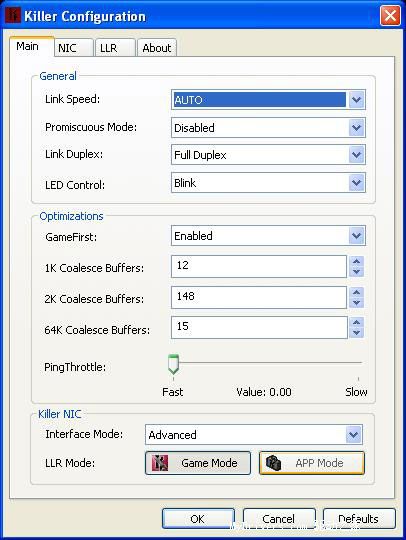Click the PingThrottle label
The height and width of the screenshot is (540, 406).
(75, 367)
